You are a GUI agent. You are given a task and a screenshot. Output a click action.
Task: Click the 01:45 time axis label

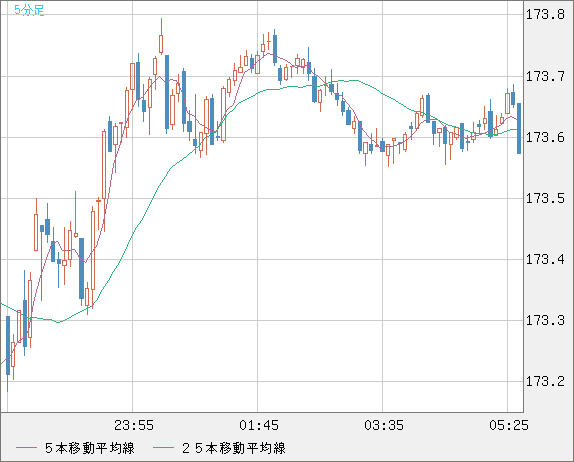click(x=259, y=425)
